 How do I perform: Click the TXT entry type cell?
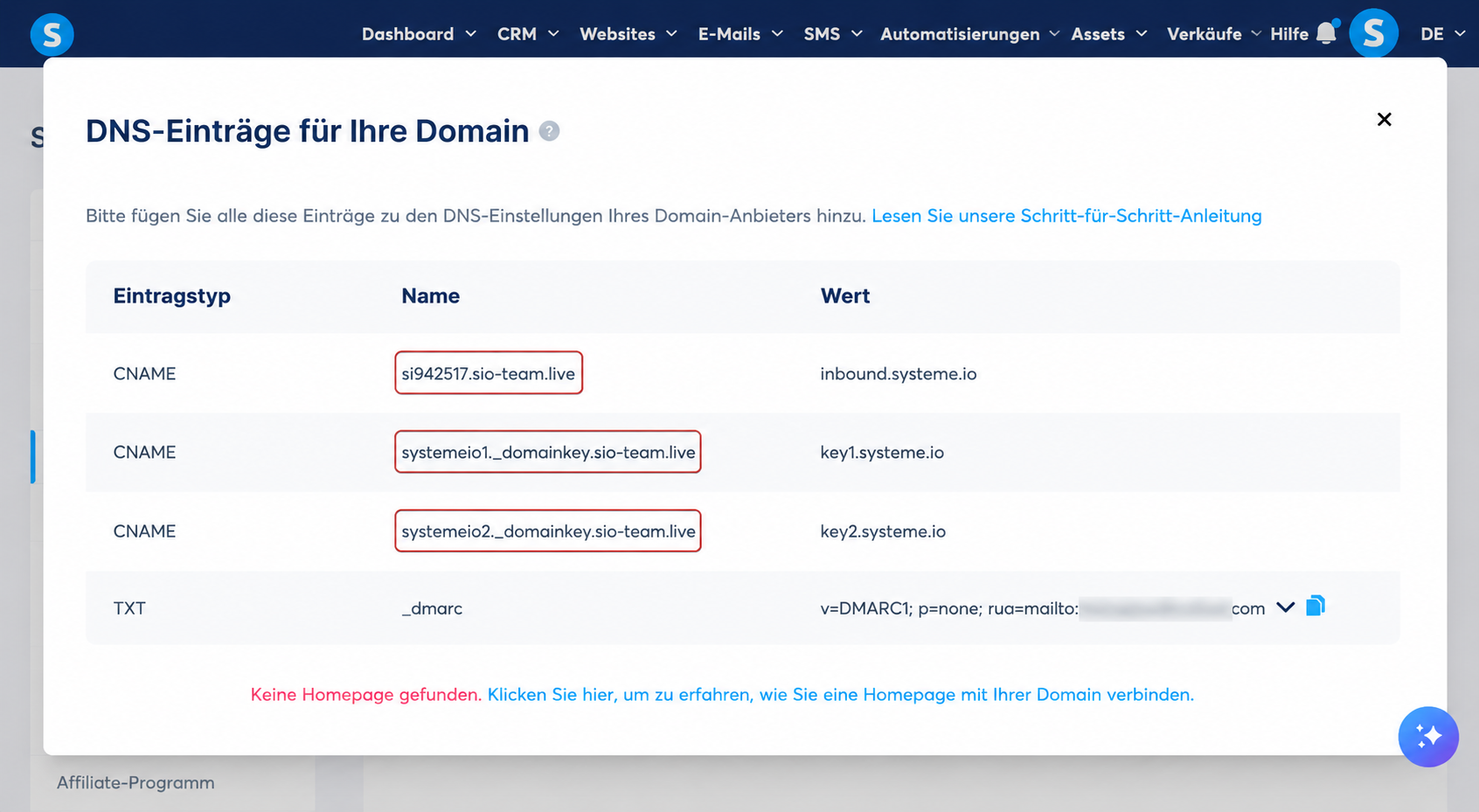coord(129,608)
